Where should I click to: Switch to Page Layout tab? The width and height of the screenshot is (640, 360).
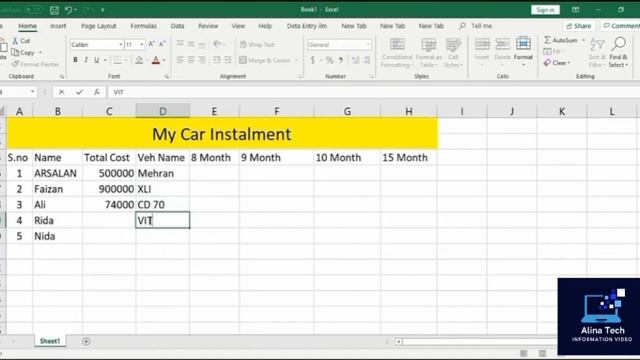[x=98, y=26]
